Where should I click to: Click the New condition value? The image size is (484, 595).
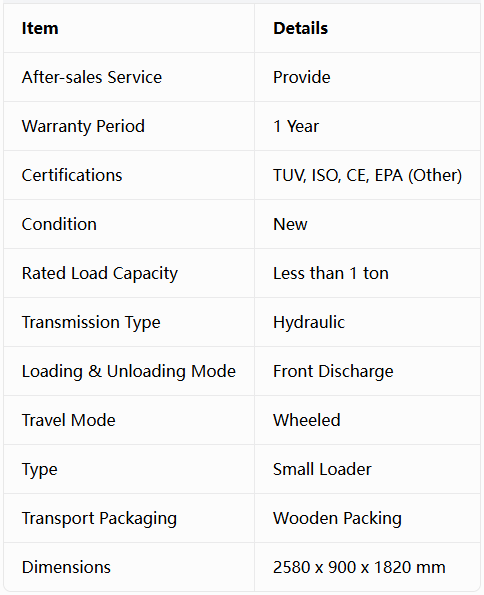(x=290, y=224)
